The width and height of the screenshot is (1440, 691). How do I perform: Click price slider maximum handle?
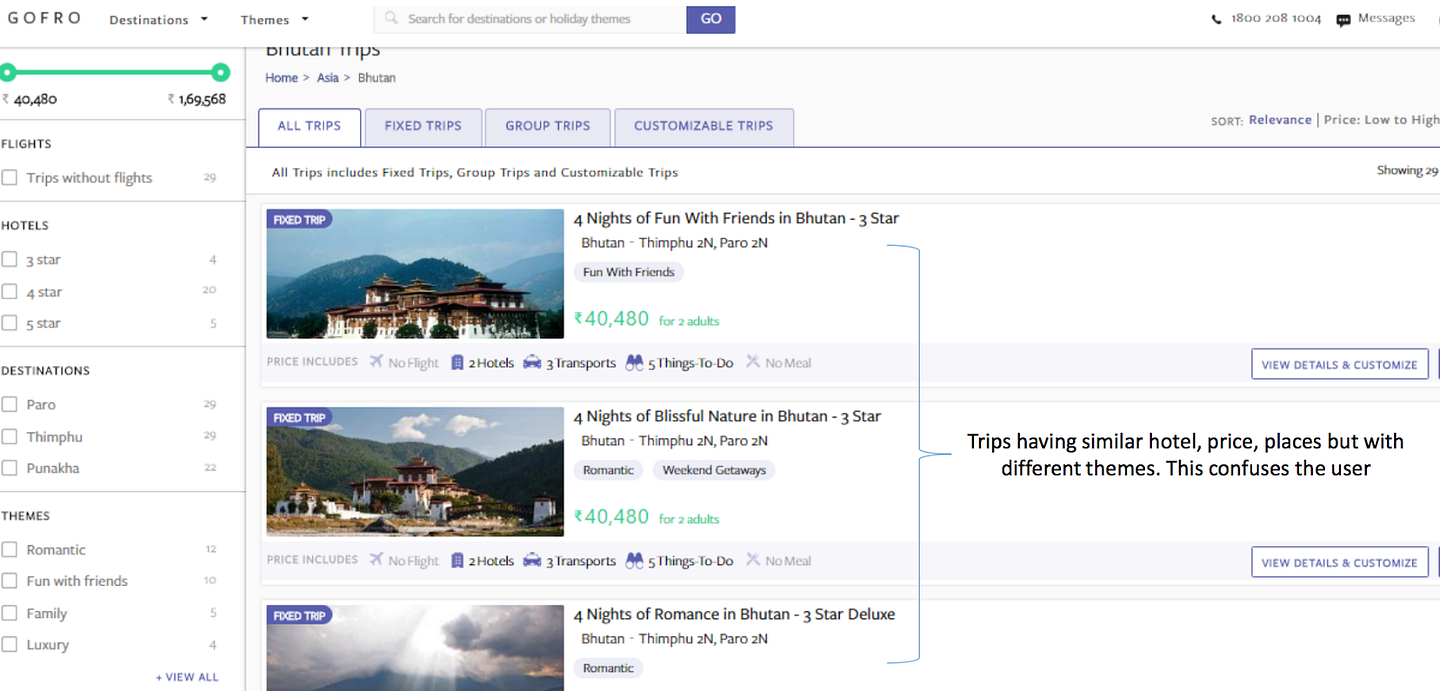(x=221, y=72)
